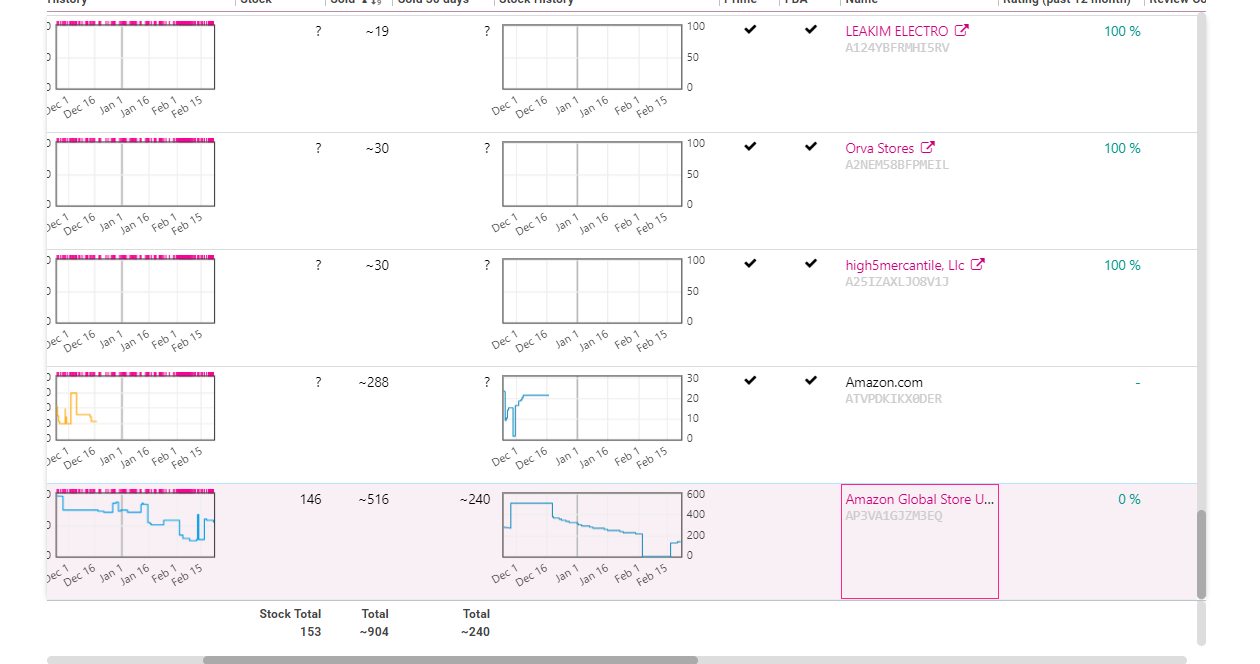Click the LEAKIM ELECTRO seller name

point(897,31)
